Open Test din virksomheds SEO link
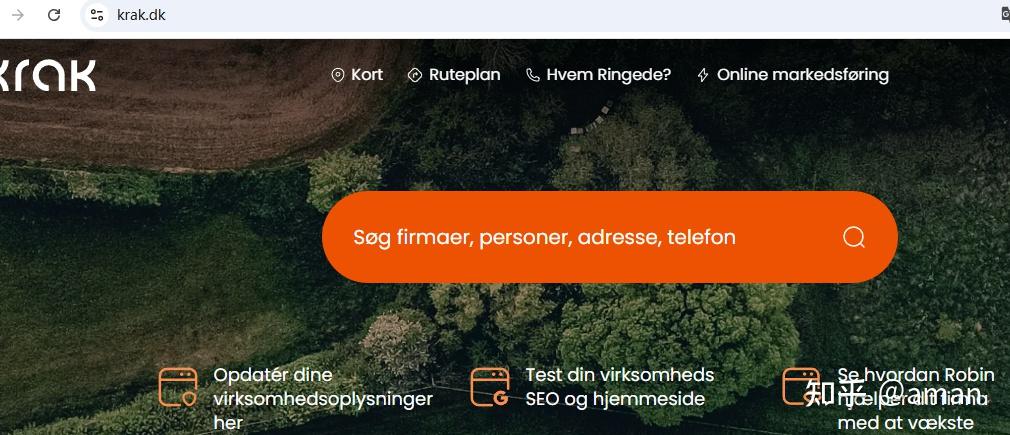This screenshot has height=435, width=1010. [x=620, y=387]
